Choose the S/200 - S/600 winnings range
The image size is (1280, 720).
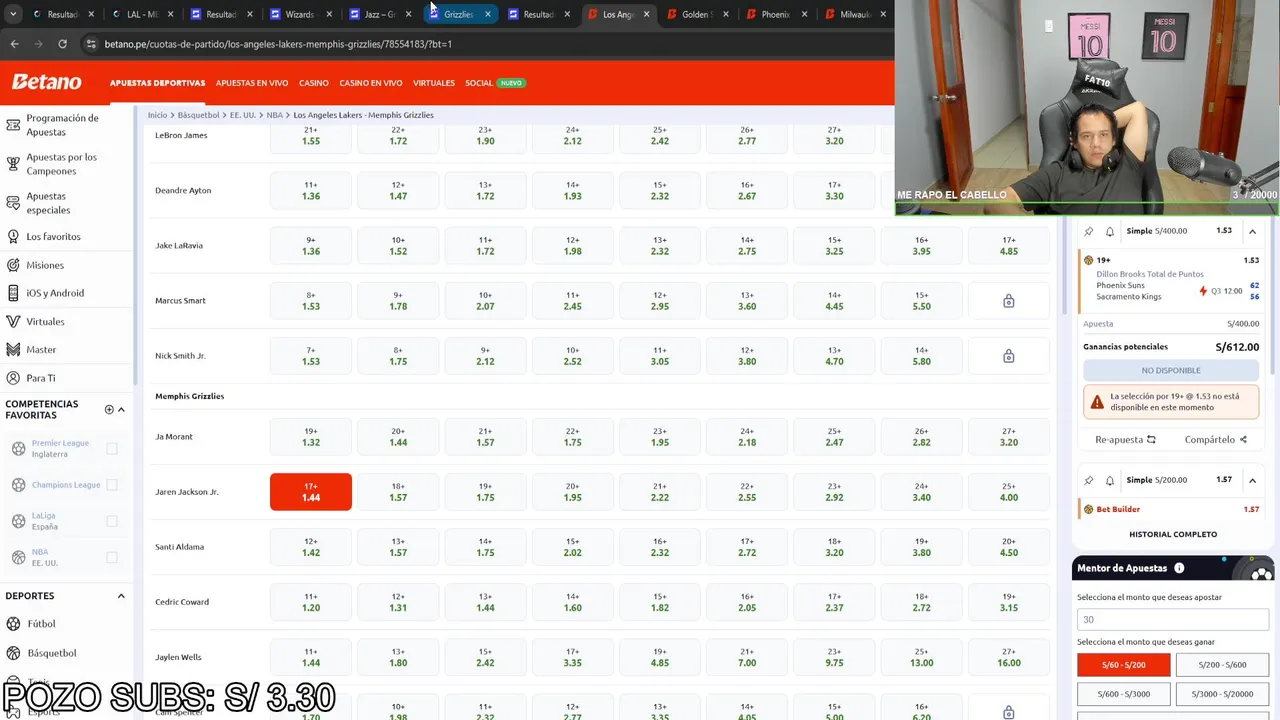point(1222,665)
